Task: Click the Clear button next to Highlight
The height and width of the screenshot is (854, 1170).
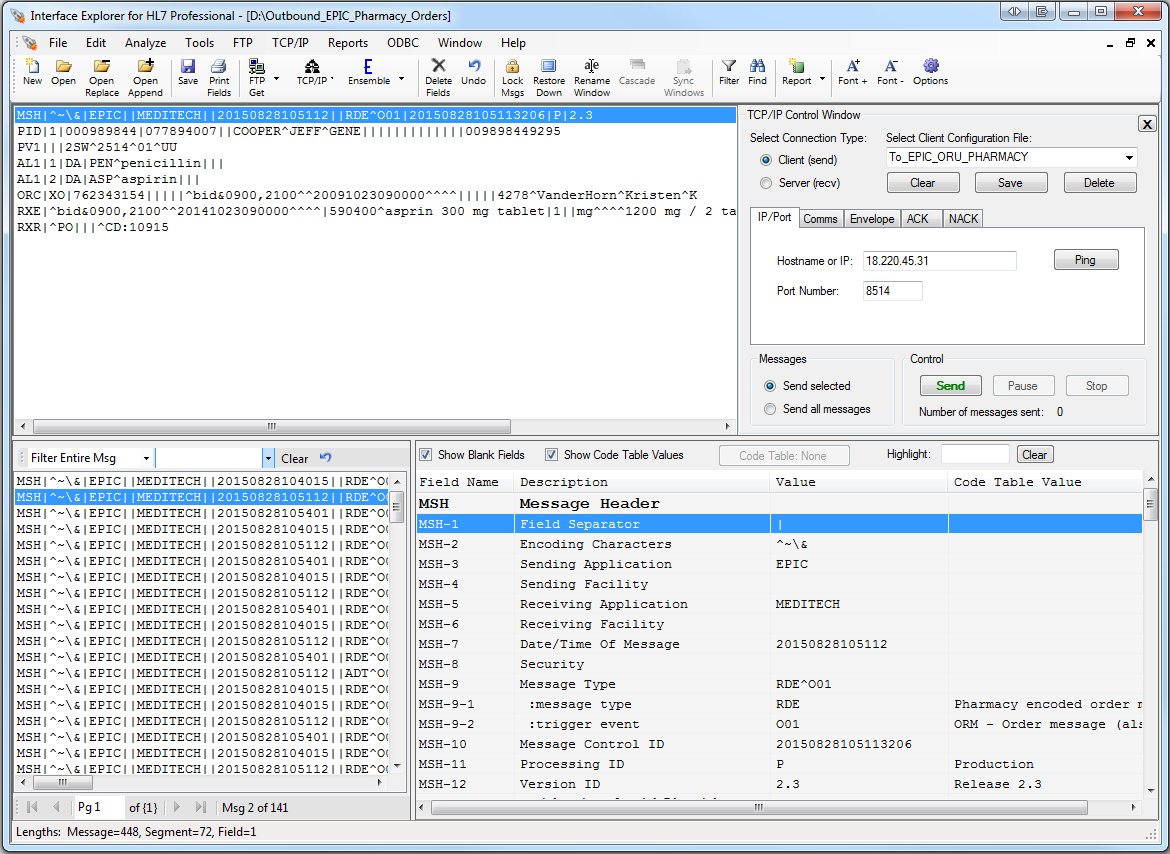Action: coord(1034,455)
